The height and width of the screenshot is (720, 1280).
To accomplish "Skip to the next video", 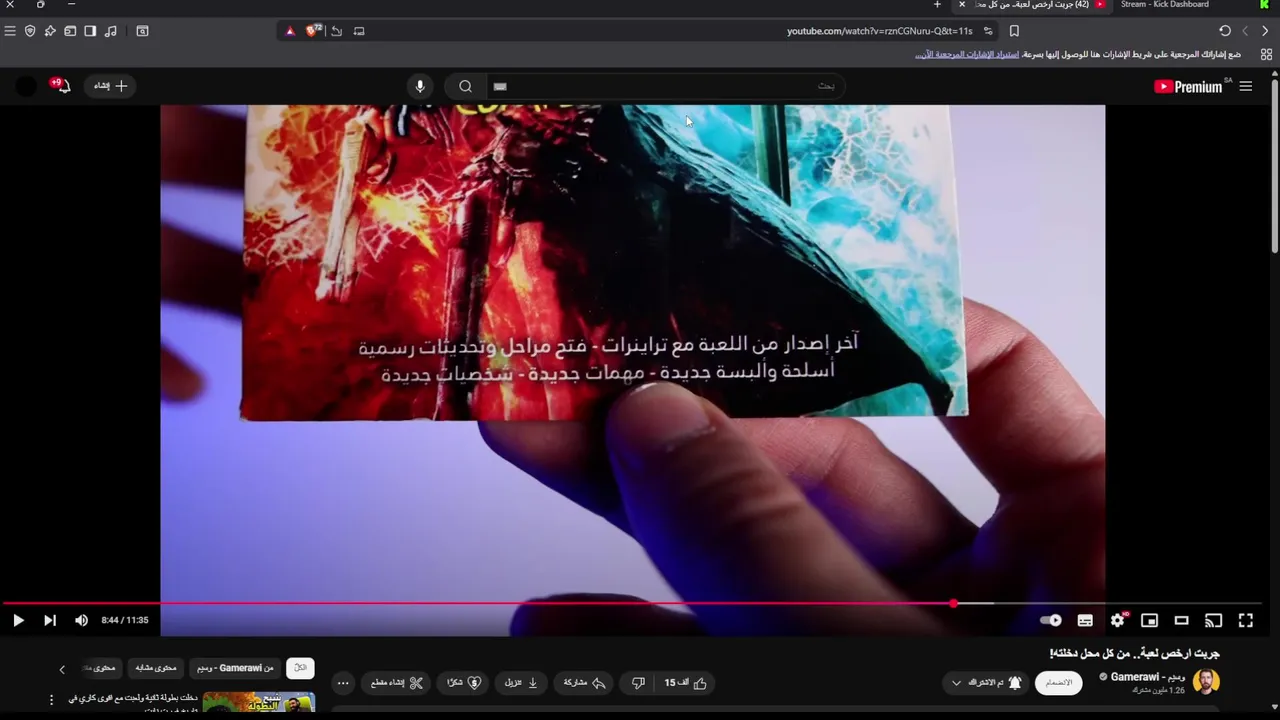I will (50, 620).
